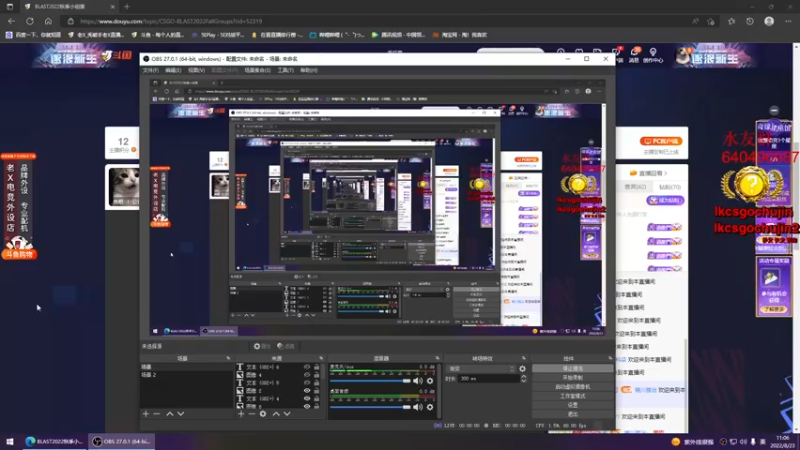Pop out the 场景 dock using its header icon
This screenshot has height=450, width=800.
[228, 358]
